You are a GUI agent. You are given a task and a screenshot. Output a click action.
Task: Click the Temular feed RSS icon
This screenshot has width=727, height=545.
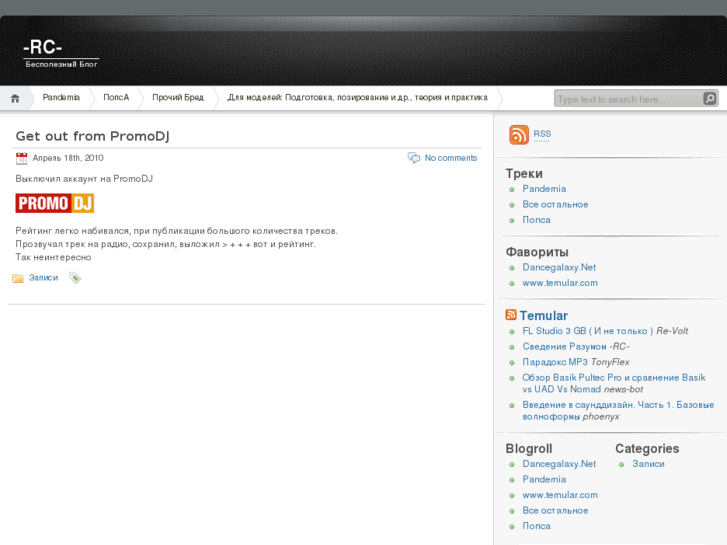pyautogui.click(x=511, y=315)
